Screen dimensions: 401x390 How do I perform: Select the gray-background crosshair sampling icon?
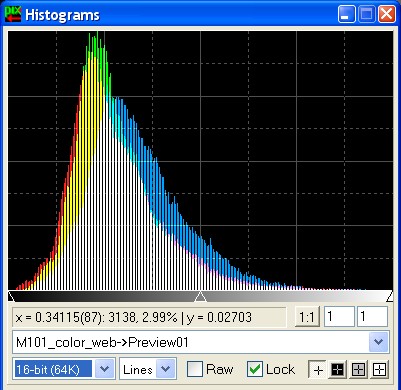[x=358, y=370]
